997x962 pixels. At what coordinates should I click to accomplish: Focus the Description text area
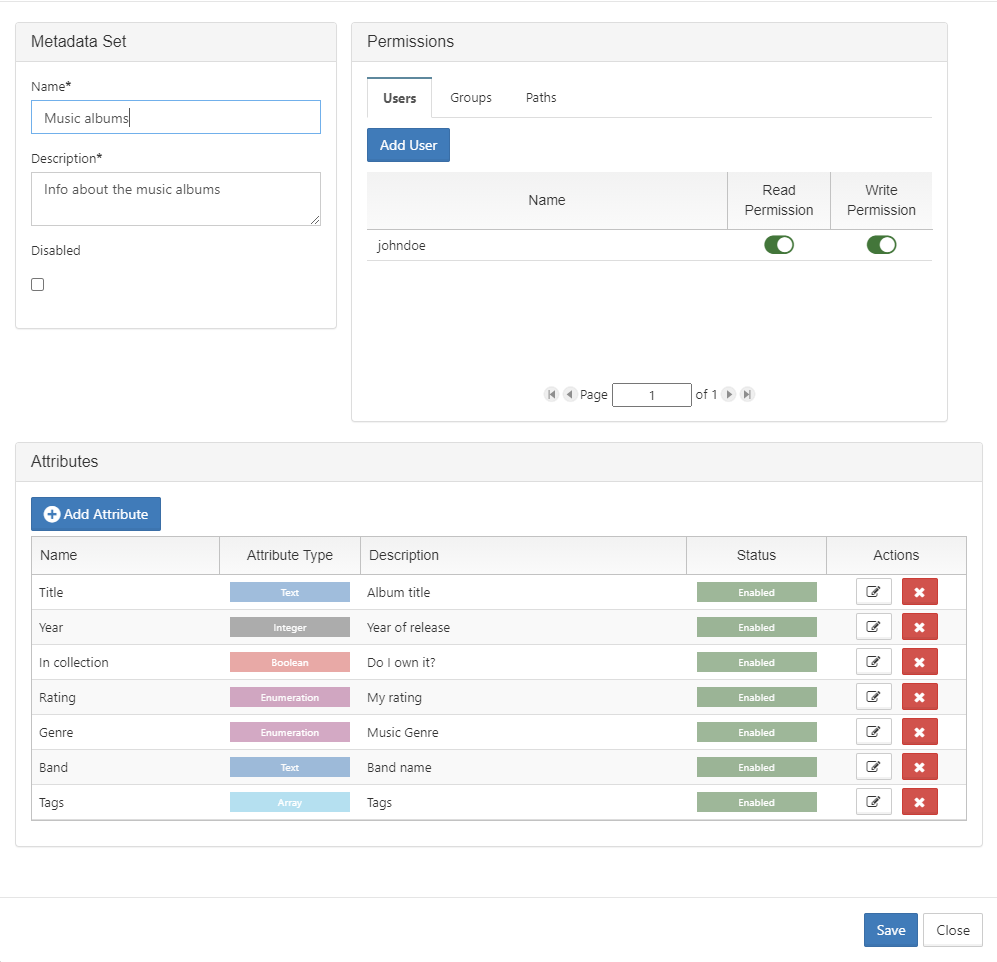(x=175, y=198)
